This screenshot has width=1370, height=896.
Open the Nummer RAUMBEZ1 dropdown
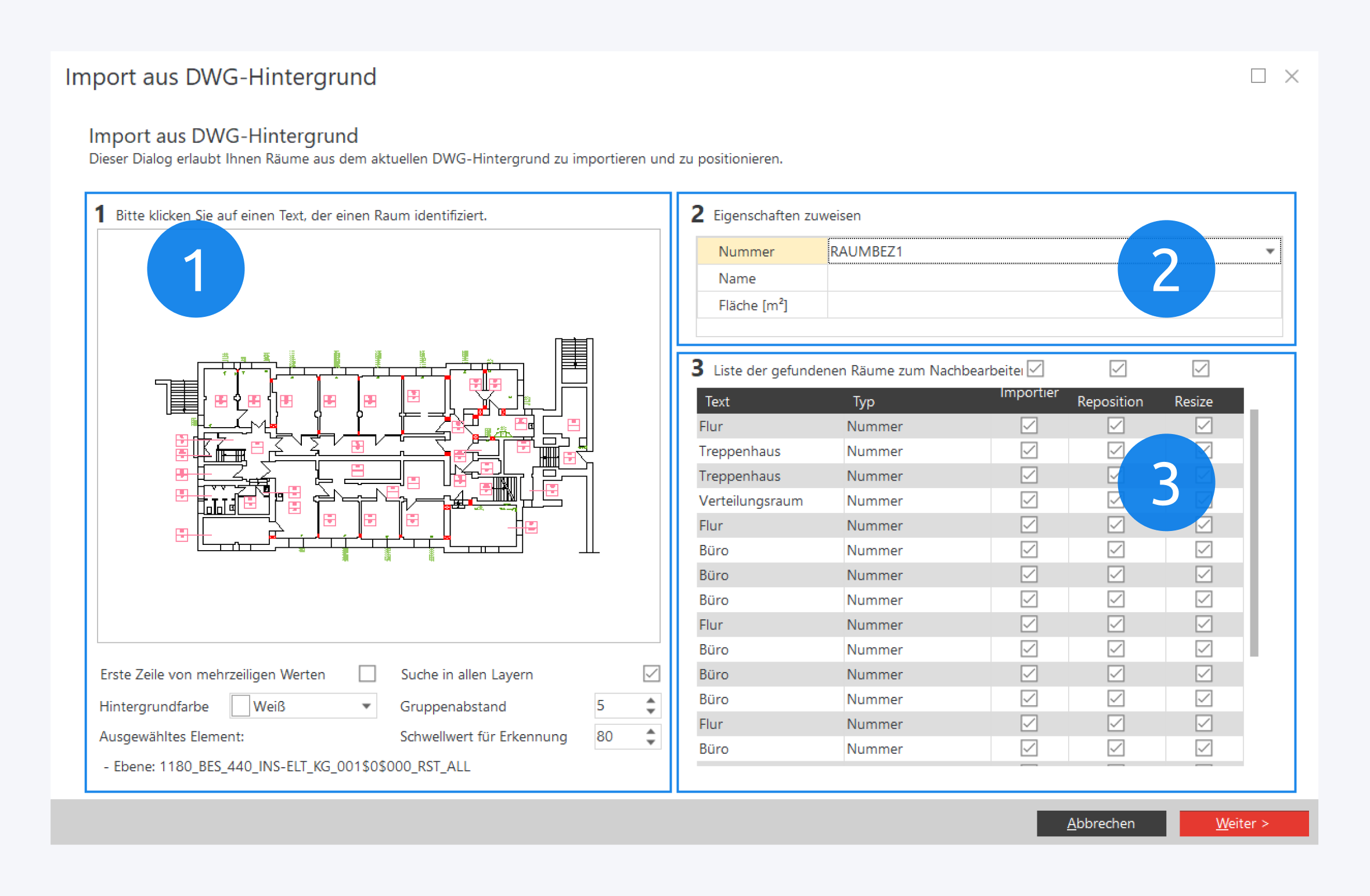[1270, 251]
